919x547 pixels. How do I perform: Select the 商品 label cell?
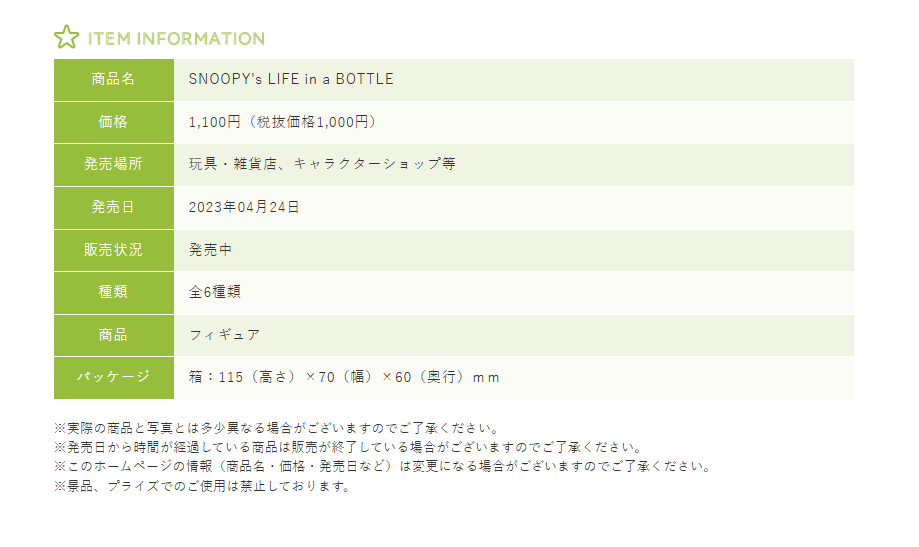click(x=113, y=335)
